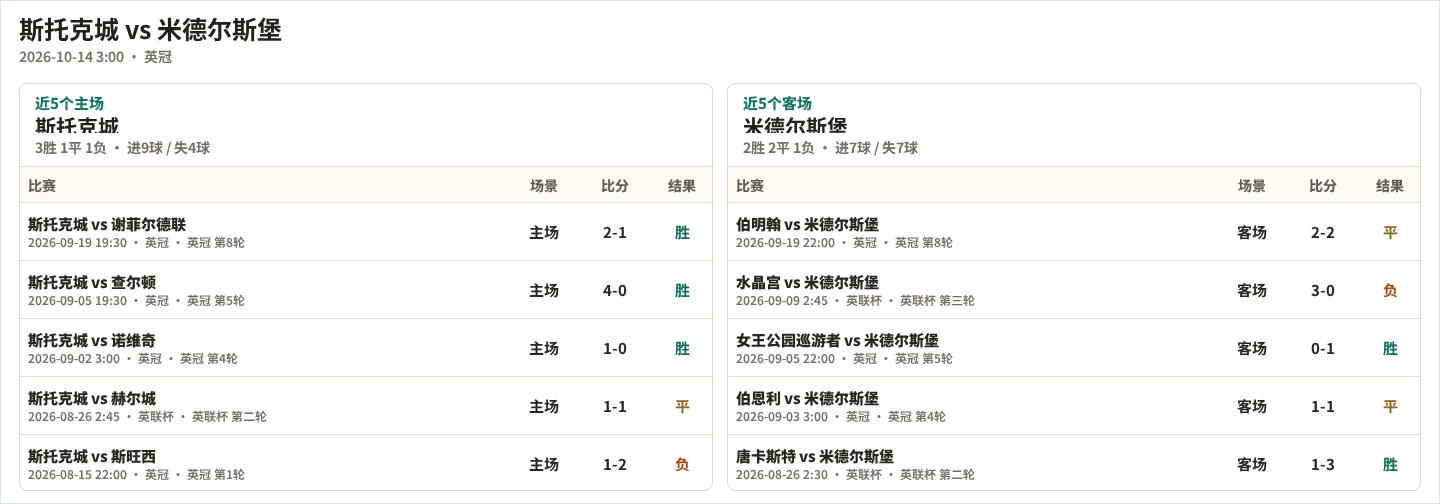Image resolution: width=1440 pixels, height=504 pixels.
Task: Click the 负 result for 斯旺西 match
Action: pyautogui.click(x=682, y=465)
